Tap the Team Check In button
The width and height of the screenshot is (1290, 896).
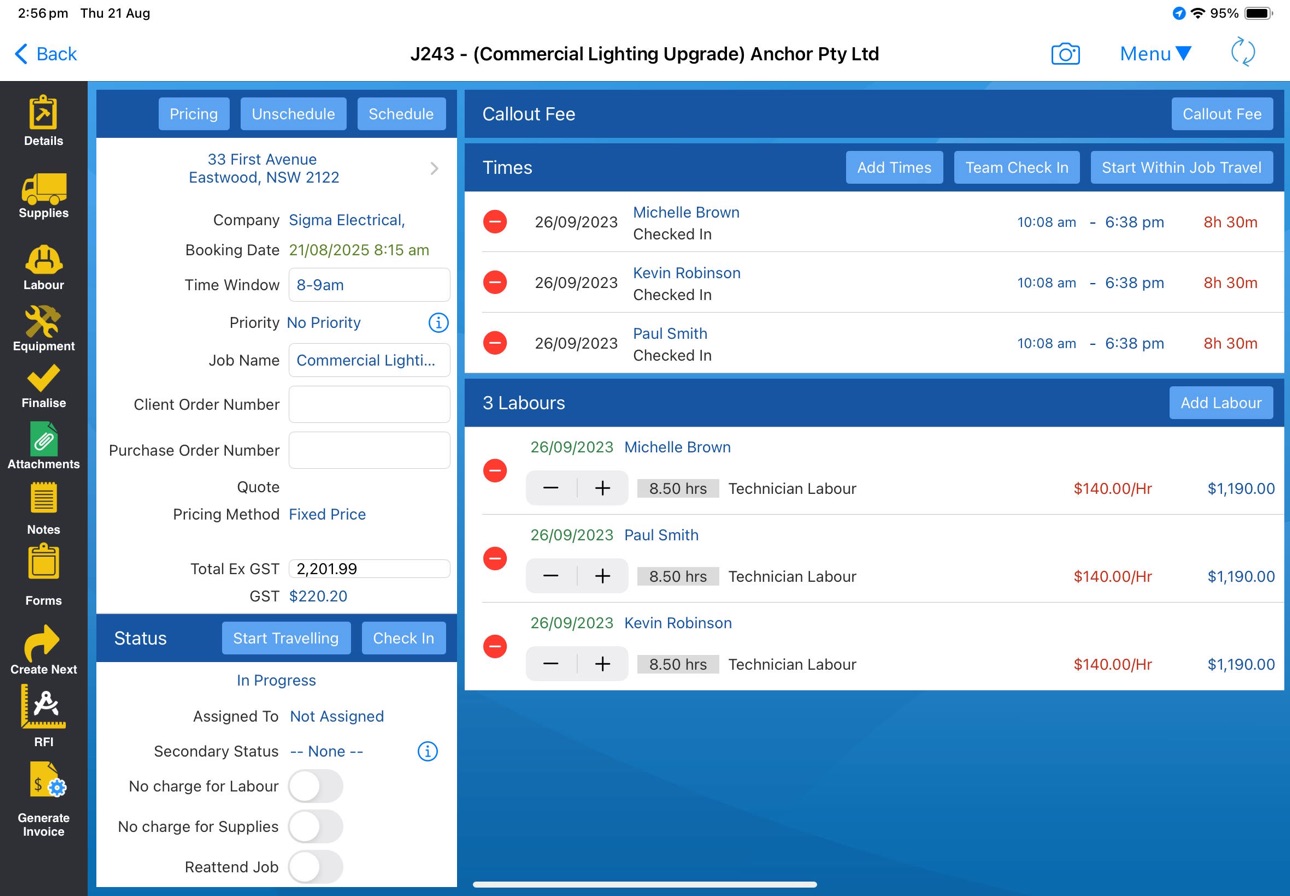[x=1016, y=168]
